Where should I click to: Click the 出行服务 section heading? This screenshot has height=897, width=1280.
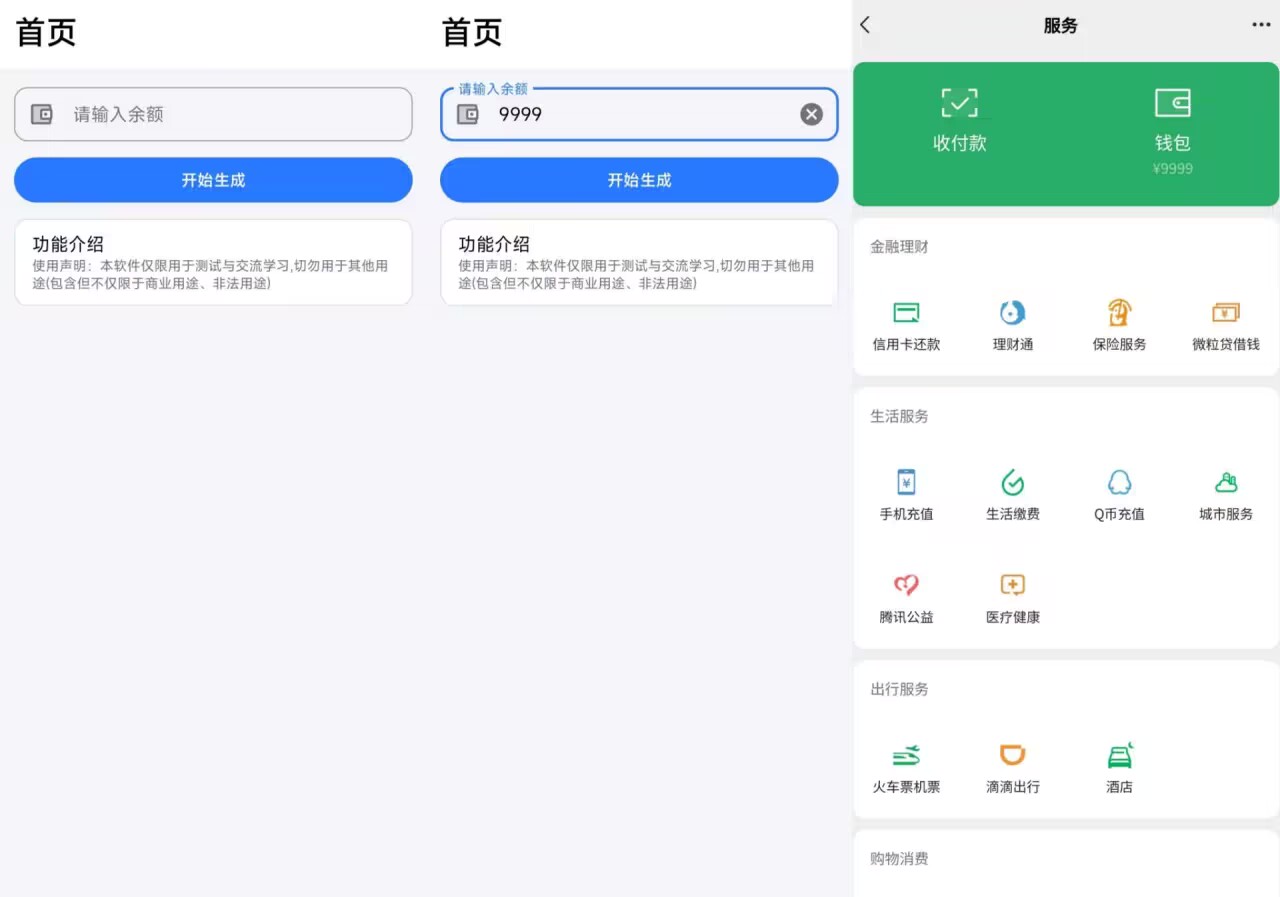click(x=899, y=689)
